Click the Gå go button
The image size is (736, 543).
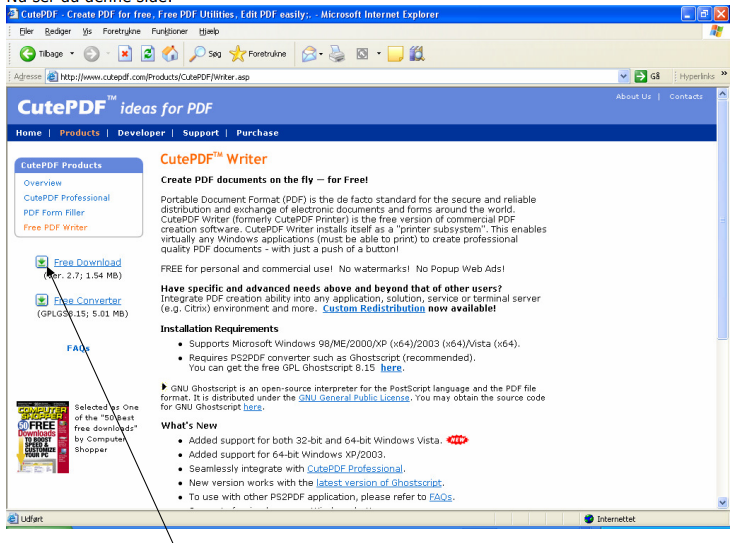click(647, 76)
